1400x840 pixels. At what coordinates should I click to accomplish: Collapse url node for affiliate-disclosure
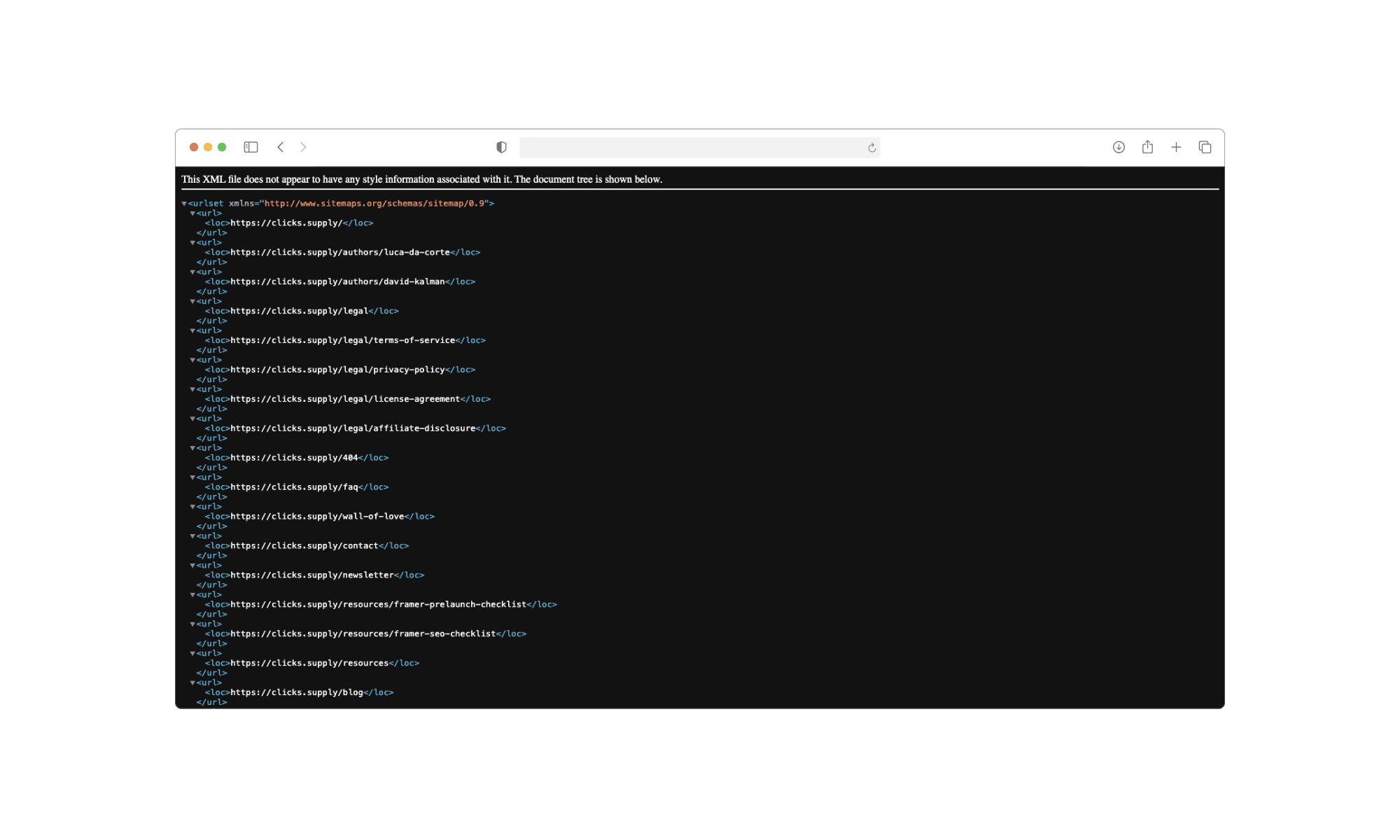(x=192, y=419)
